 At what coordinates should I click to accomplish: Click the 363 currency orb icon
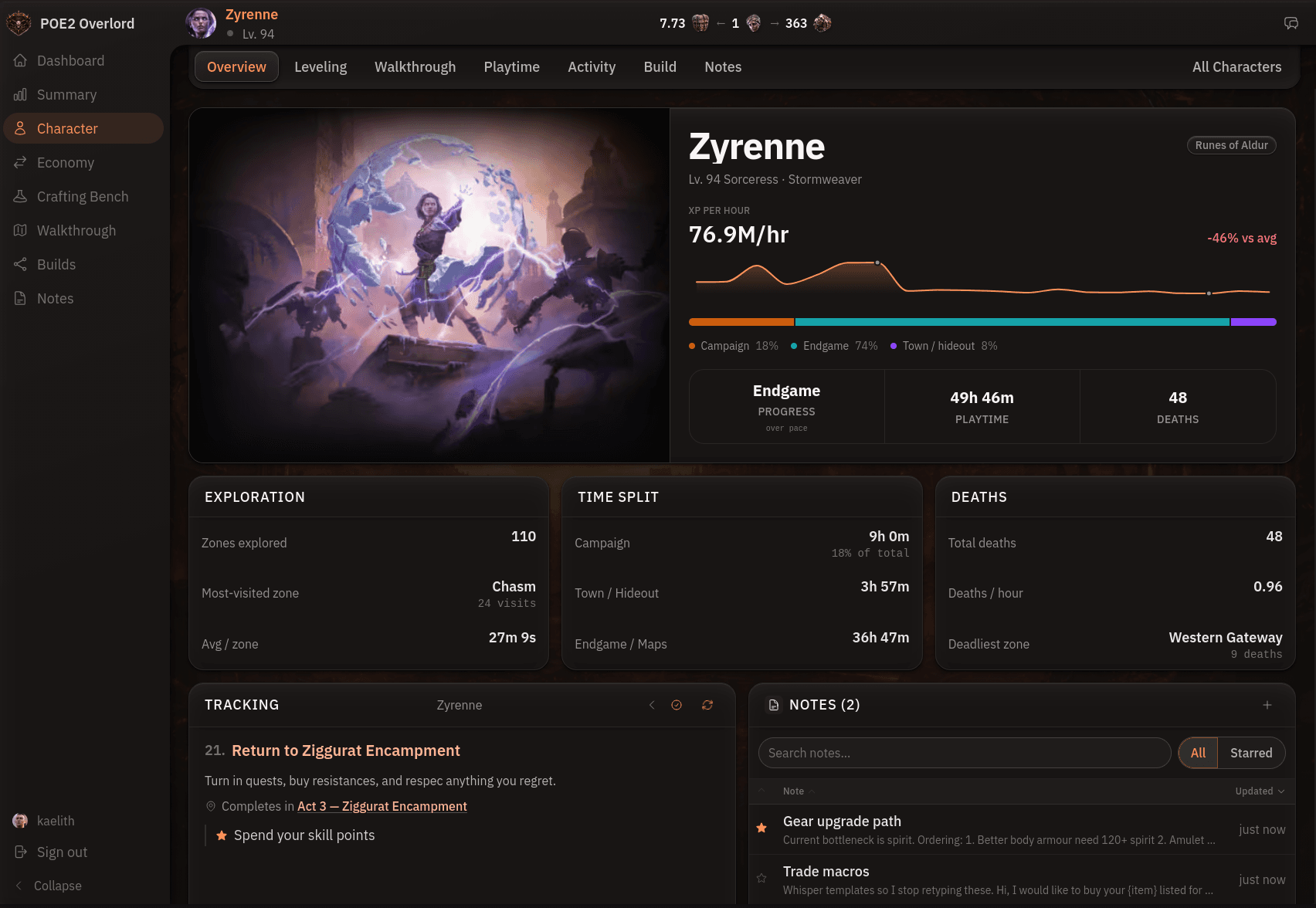tap(822, 23)
